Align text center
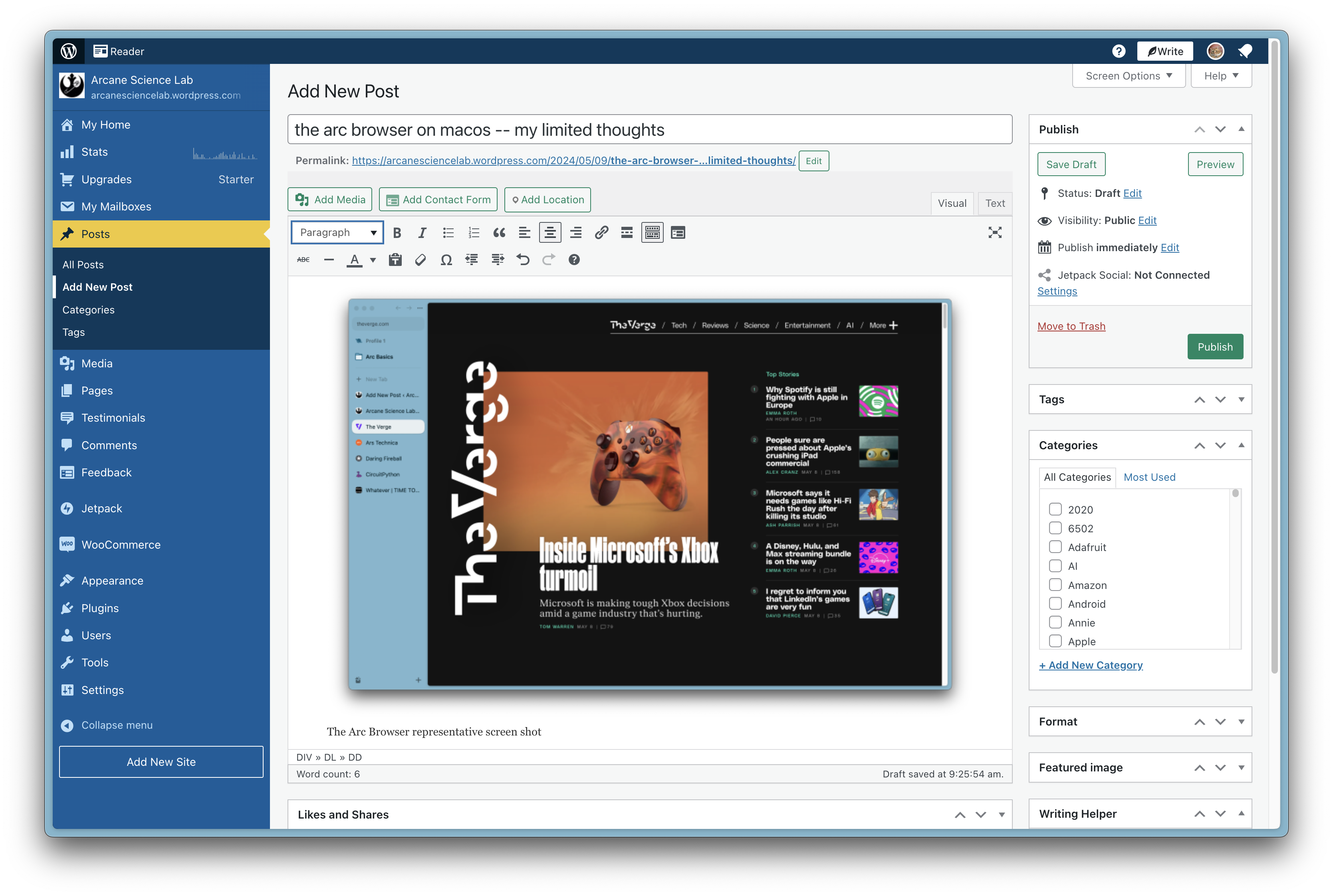This screenshot has height=896, width=1333. pyautogui.click(x=549, y=232)
